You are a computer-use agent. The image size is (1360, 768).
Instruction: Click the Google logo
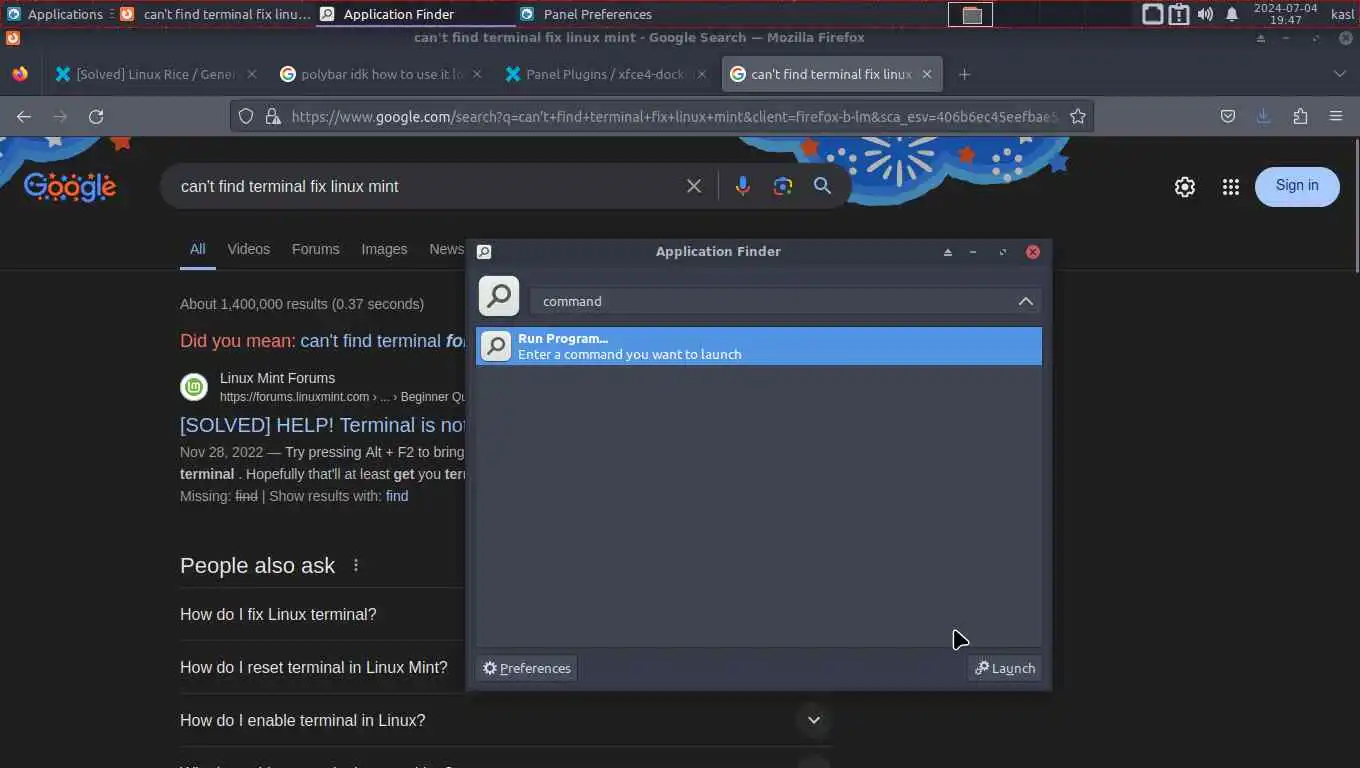pos(70,187)
